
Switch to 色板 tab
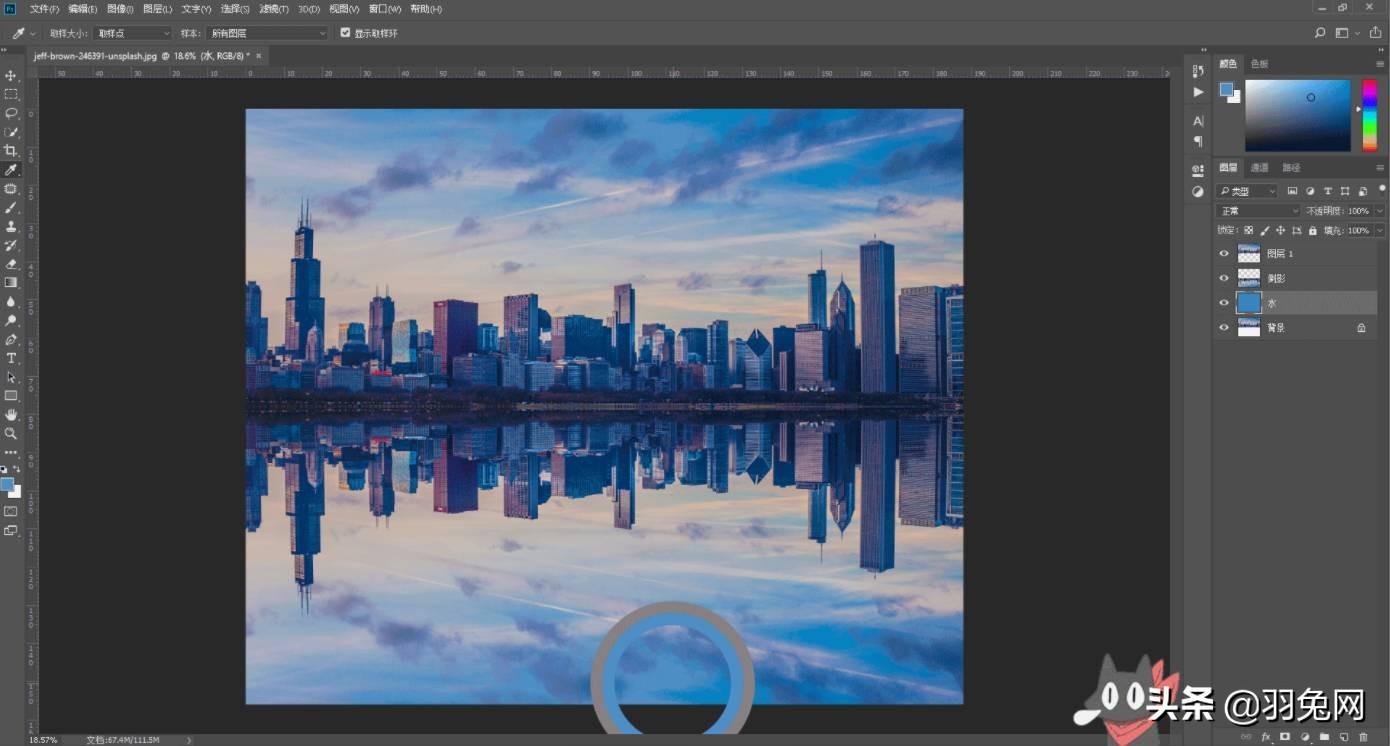[1260, 63]
